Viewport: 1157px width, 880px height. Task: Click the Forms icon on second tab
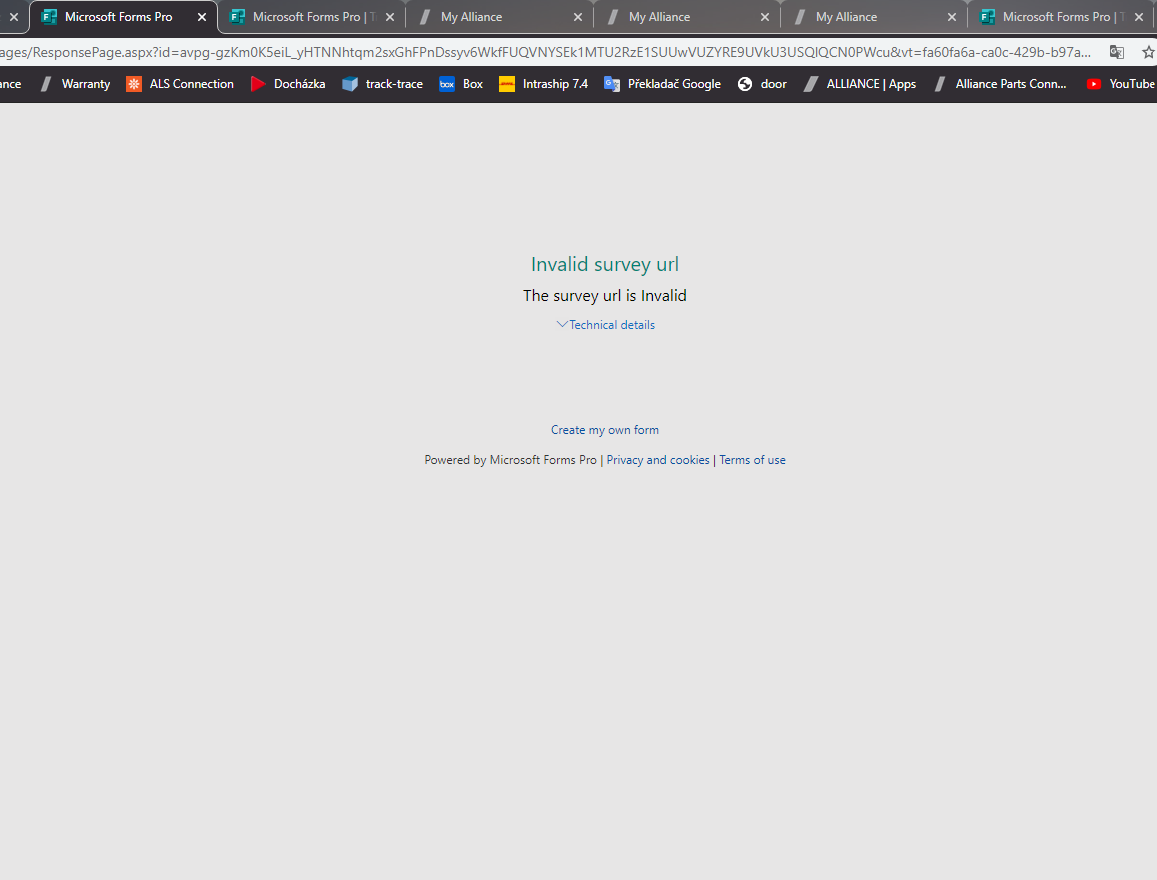pos(238,17)
